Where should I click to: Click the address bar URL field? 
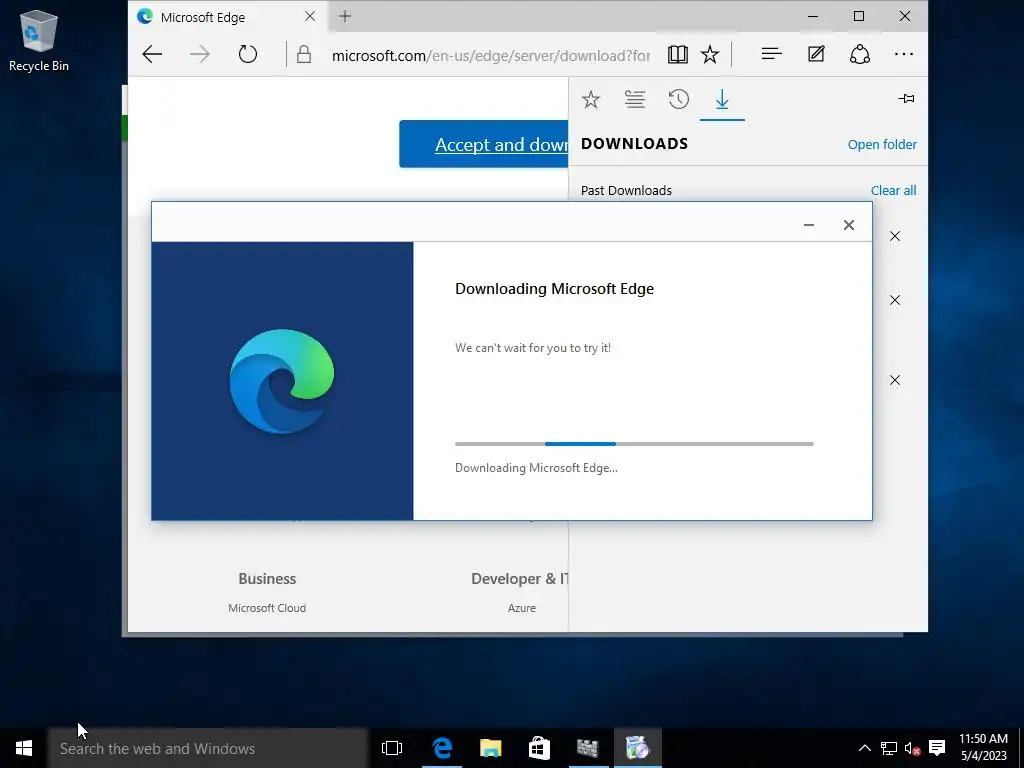(490, 55)
